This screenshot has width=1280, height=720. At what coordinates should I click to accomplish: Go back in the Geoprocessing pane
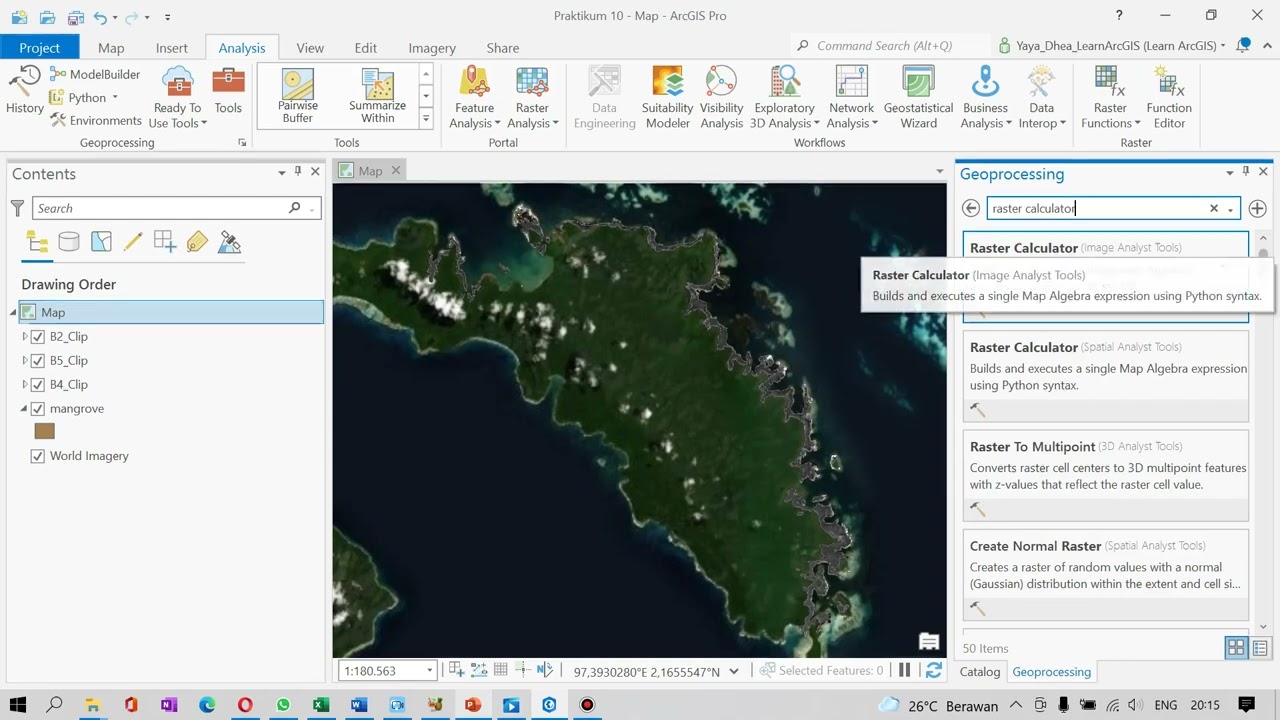pos(970,208)
